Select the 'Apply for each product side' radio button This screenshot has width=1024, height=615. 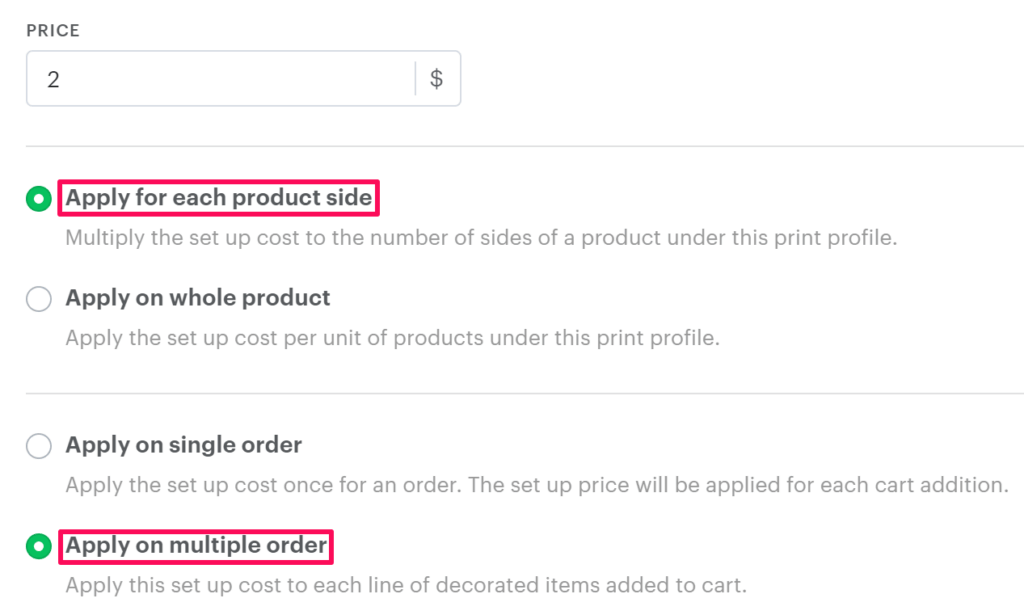pyautogui.click(x=38, y=199)
